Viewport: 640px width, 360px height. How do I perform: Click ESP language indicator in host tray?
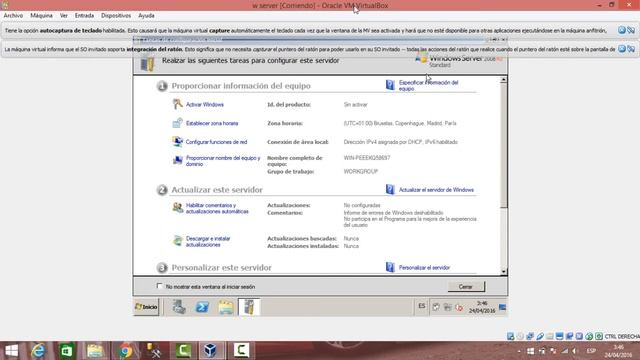(591, 351)
